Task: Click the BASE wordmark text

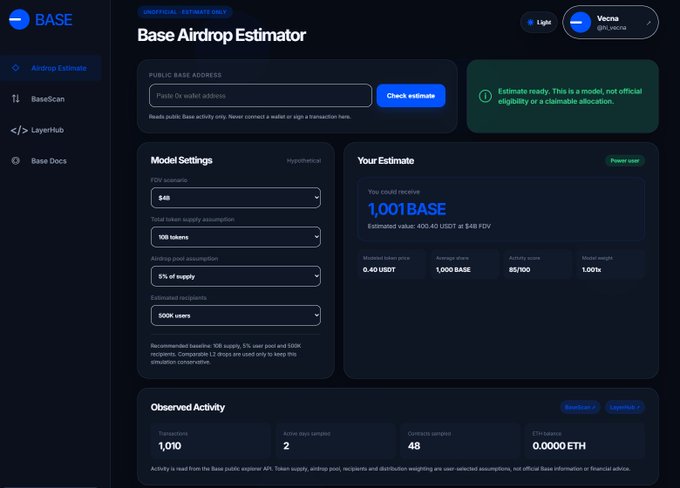Action: tap(54, 20)
